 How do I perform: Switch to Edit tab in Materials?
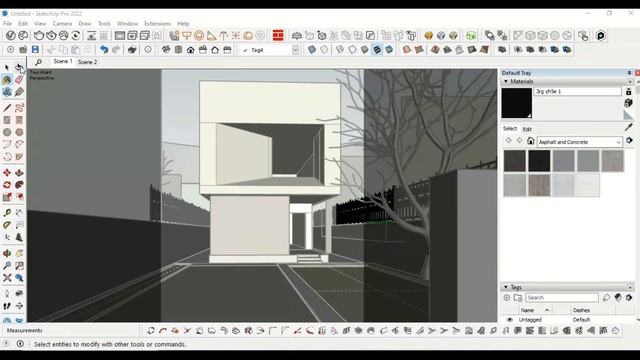coord(527,129)
